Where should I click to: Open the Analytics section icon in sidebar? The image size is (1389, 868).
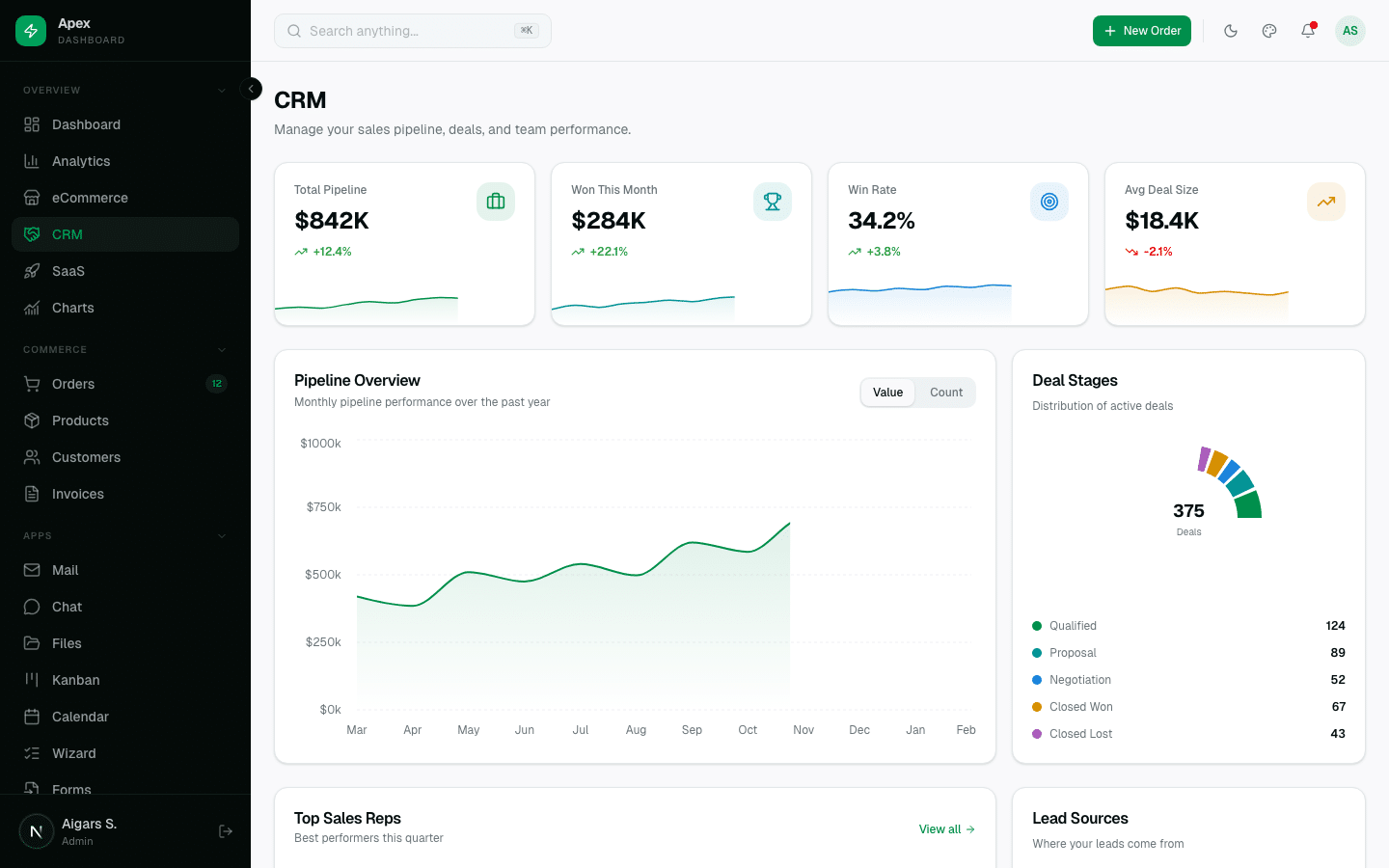point(30,160)
